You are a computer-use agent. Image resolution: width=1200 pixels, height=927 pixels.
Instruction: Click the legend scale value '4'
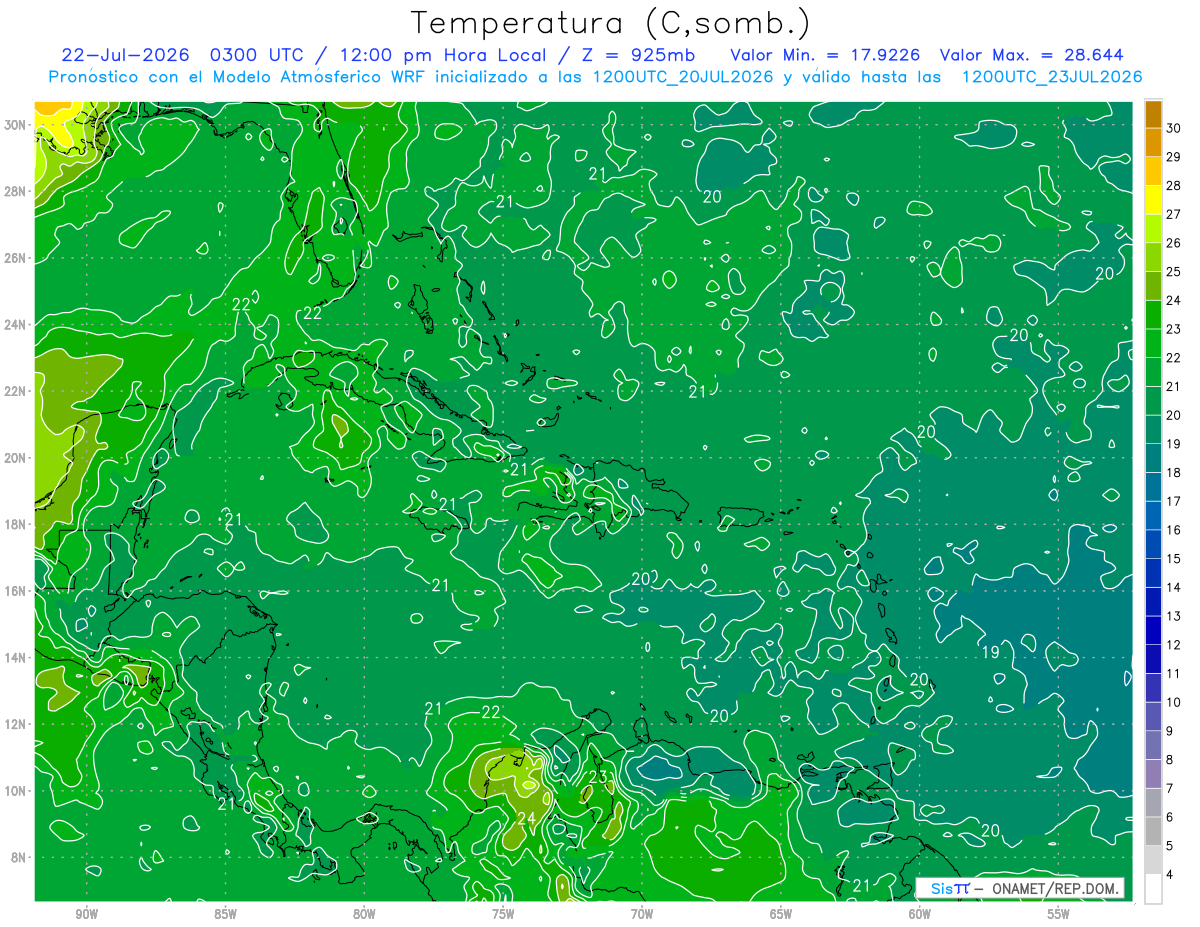coord(1170,874)
